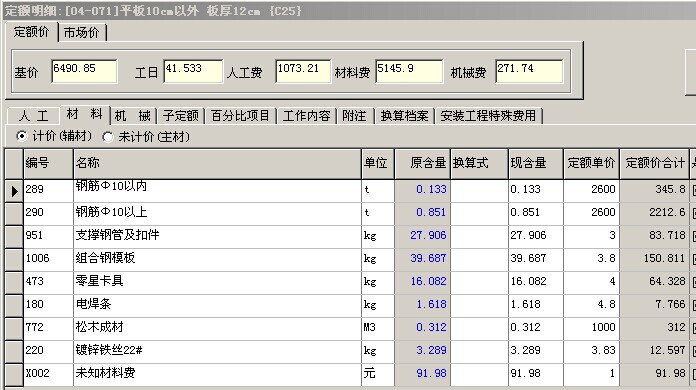Image resolution: width=696 pixels, height=390 pixels.
Task: Click the name cell 电焊条
Action: [217, 307]
